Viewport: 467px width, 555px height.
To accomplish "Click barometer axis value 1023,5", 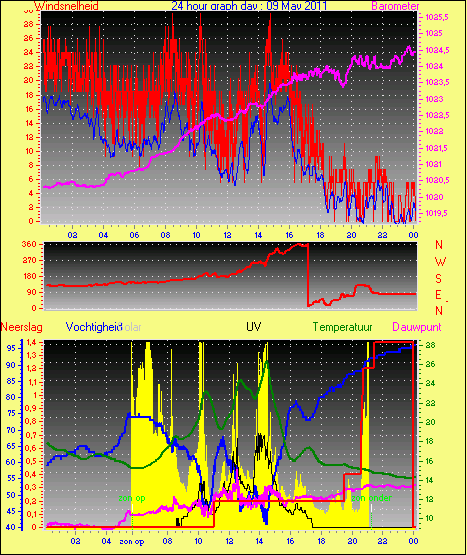I will [437, 82].
